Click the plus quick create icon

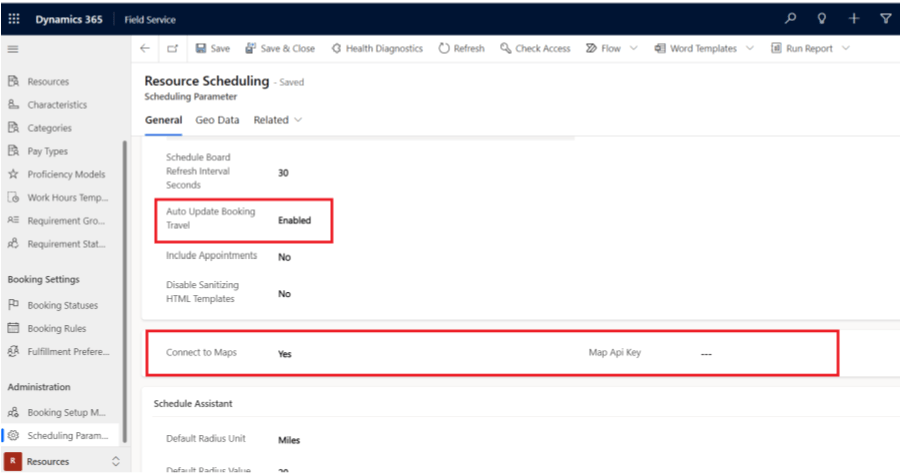click(x=853, y=19)
